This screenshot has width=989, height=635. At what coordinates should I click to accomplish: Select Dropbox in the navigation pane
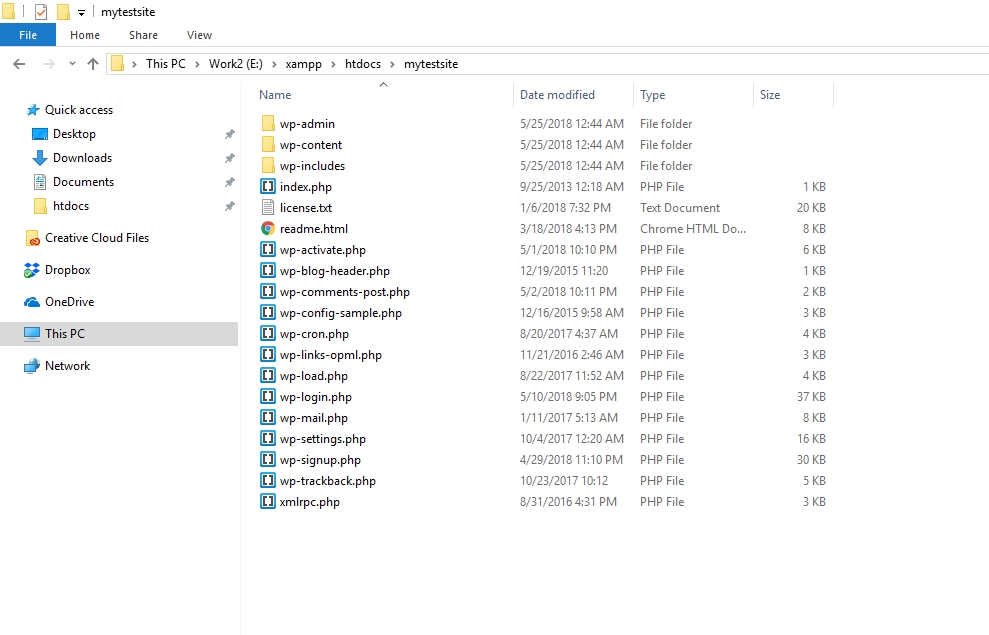pyautogui.click(x=67, y=270)
